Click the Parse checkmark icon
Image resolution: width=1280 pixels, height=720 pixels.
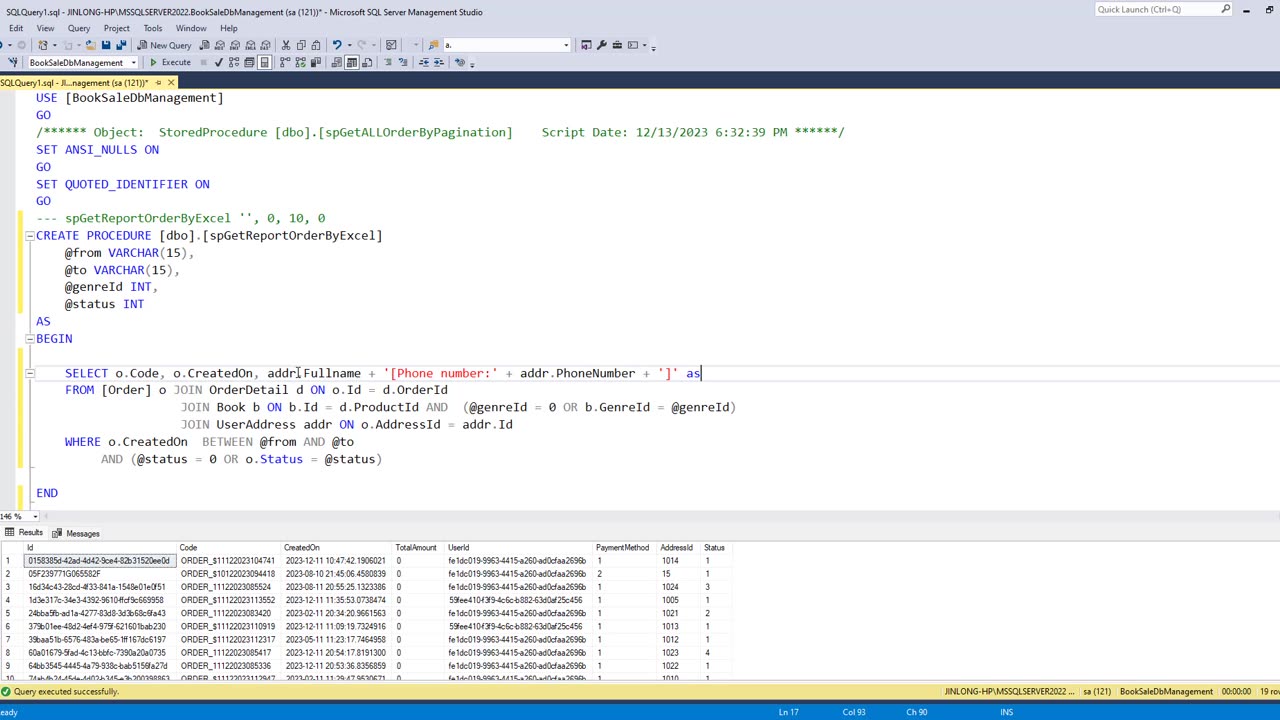[218, 62]
